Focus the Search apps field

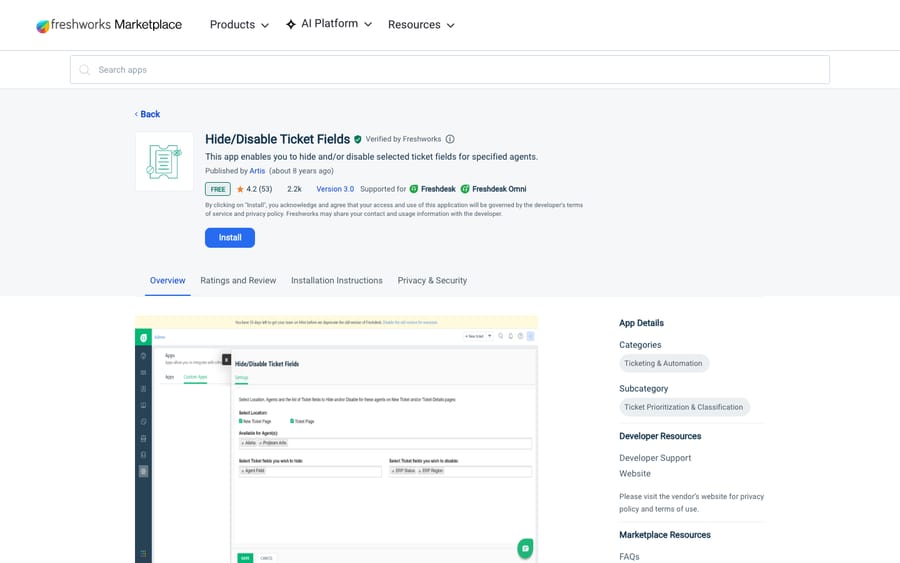pyautogui.click(x=449, y=69)
